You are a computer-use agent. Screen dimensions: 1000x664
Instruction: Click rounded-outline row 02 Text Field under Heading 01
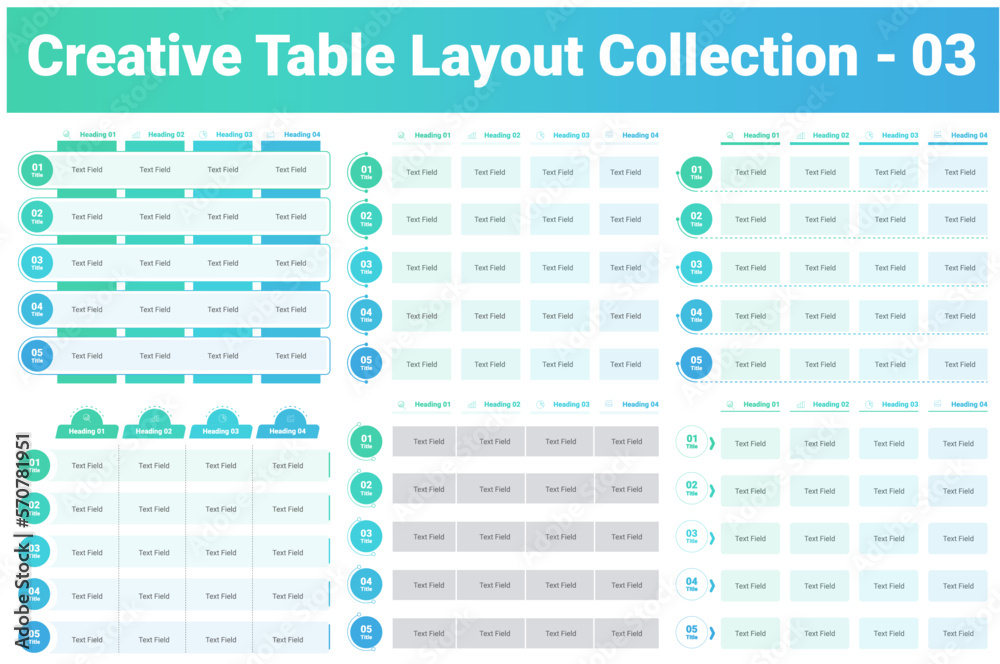87,217
